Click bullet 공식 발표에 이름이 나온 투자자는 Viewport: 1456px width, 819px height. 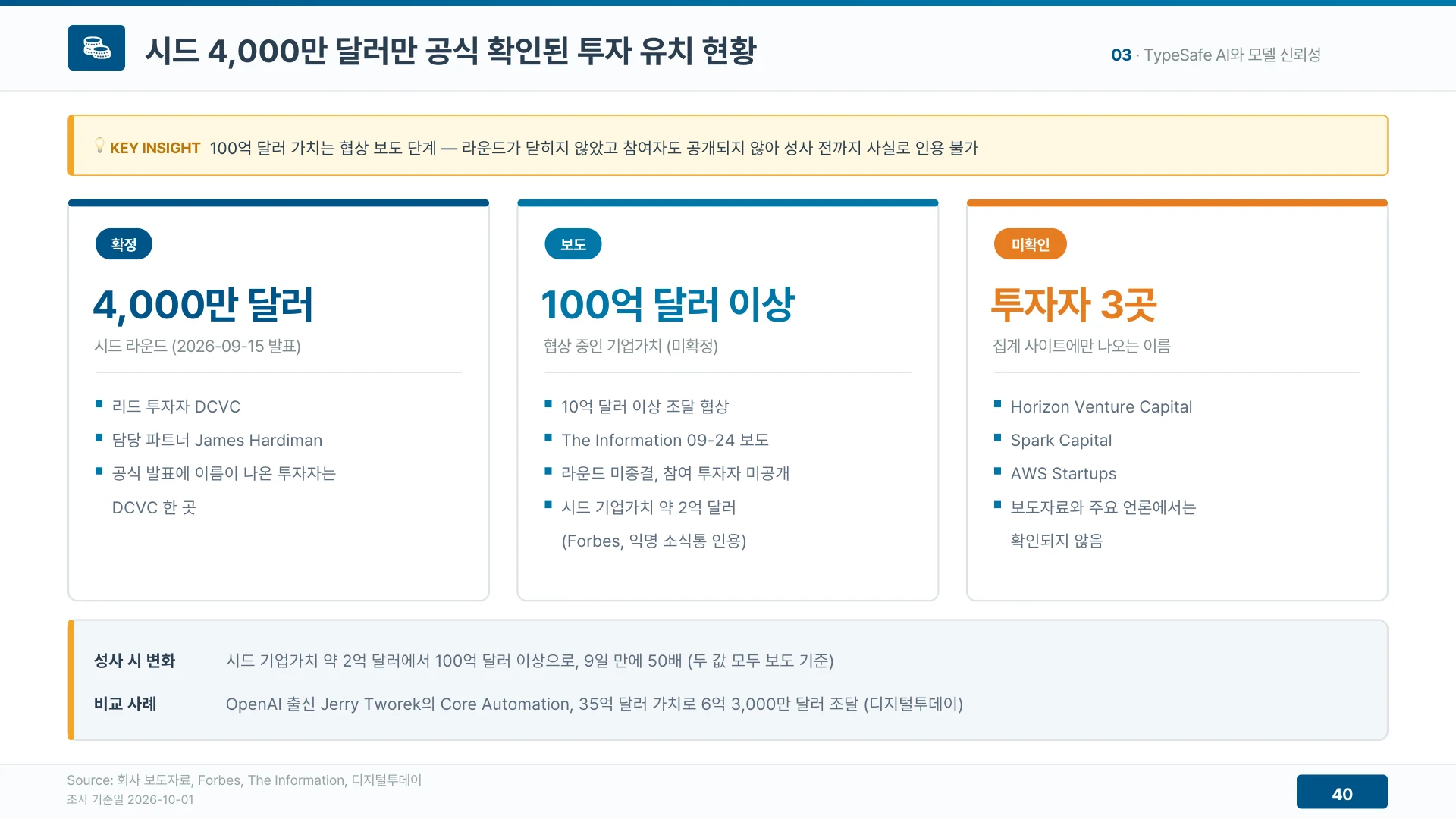click(x=224, y=473)
